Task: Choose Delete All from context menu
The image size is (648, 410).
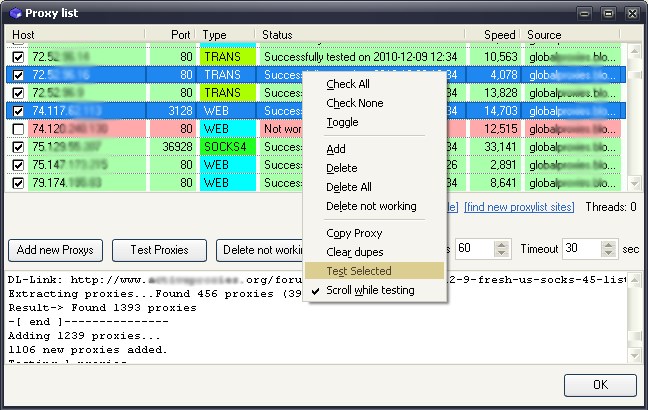Action: pyautogui.click(x=374, y=187)
